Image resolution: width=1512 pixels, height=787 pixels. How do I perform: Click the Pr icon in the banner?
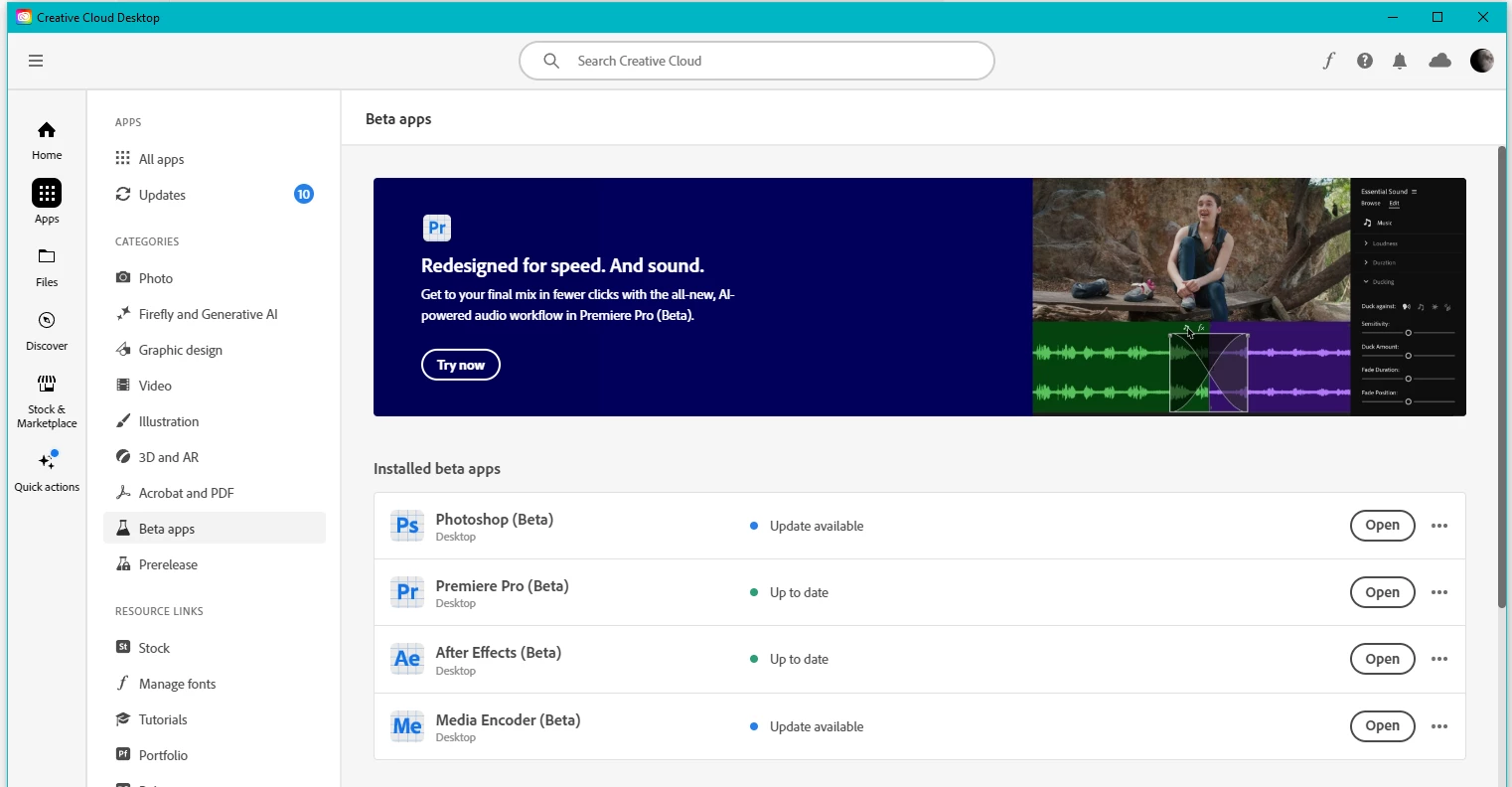pyautogui.click(x=437, y=228)
